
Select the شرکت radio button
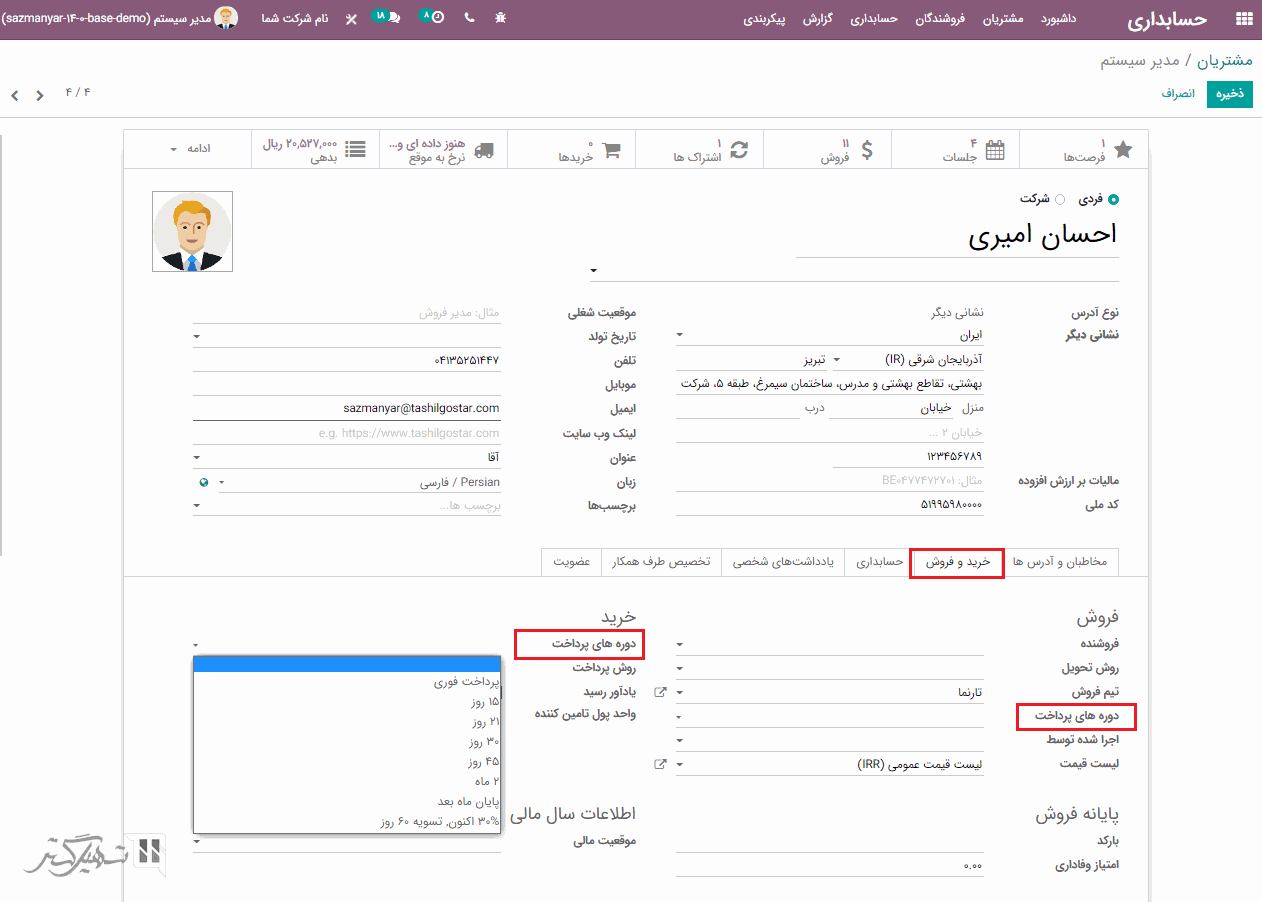tap(1060, 200)
